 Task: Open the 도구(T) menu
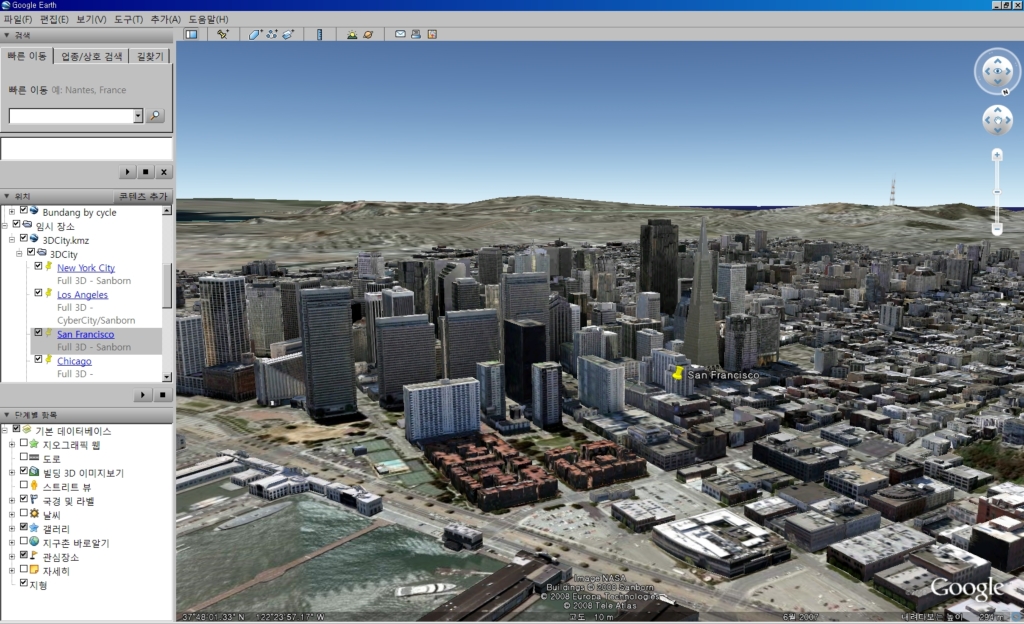[x=129, y=20]
